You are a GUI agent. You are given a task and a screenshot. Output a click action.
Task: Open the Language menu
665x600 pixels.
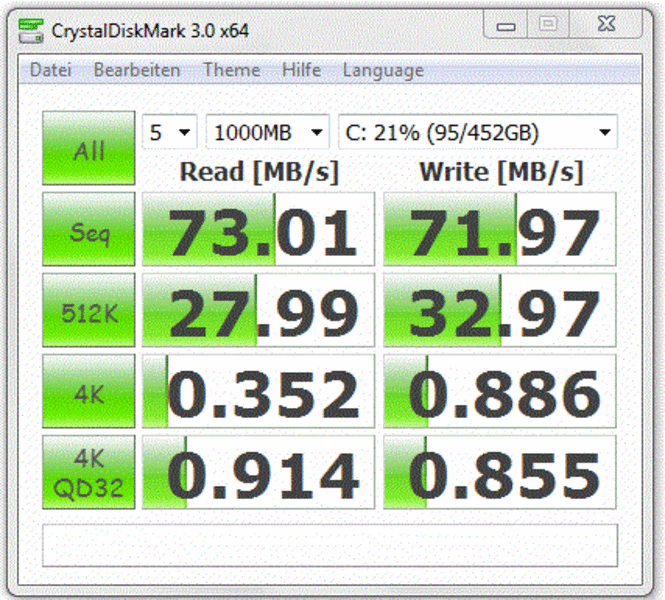(x=383, y=70)
